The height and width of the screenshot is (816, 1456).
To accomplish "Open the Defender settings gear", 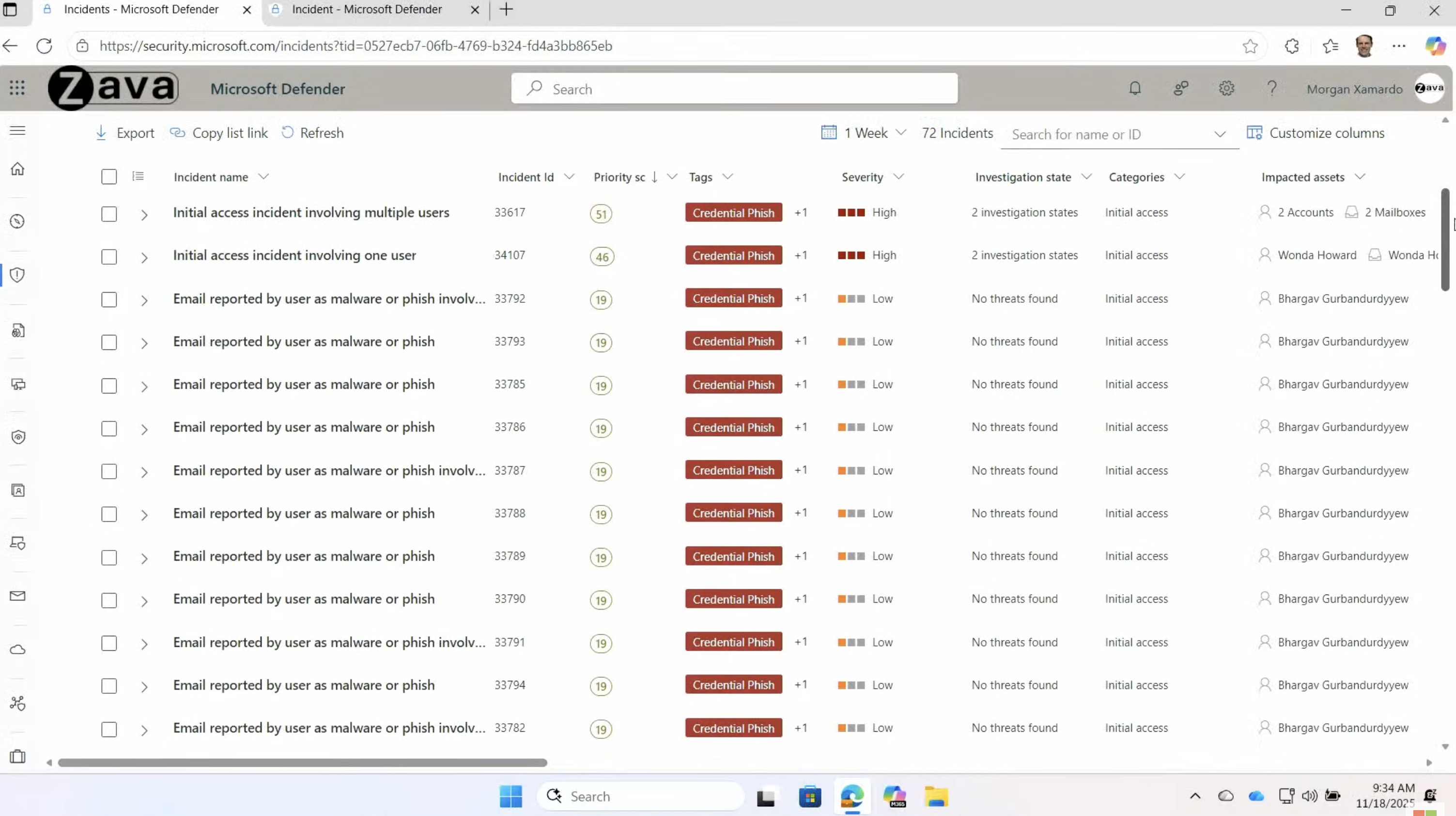I will [x=1226, y=88].
